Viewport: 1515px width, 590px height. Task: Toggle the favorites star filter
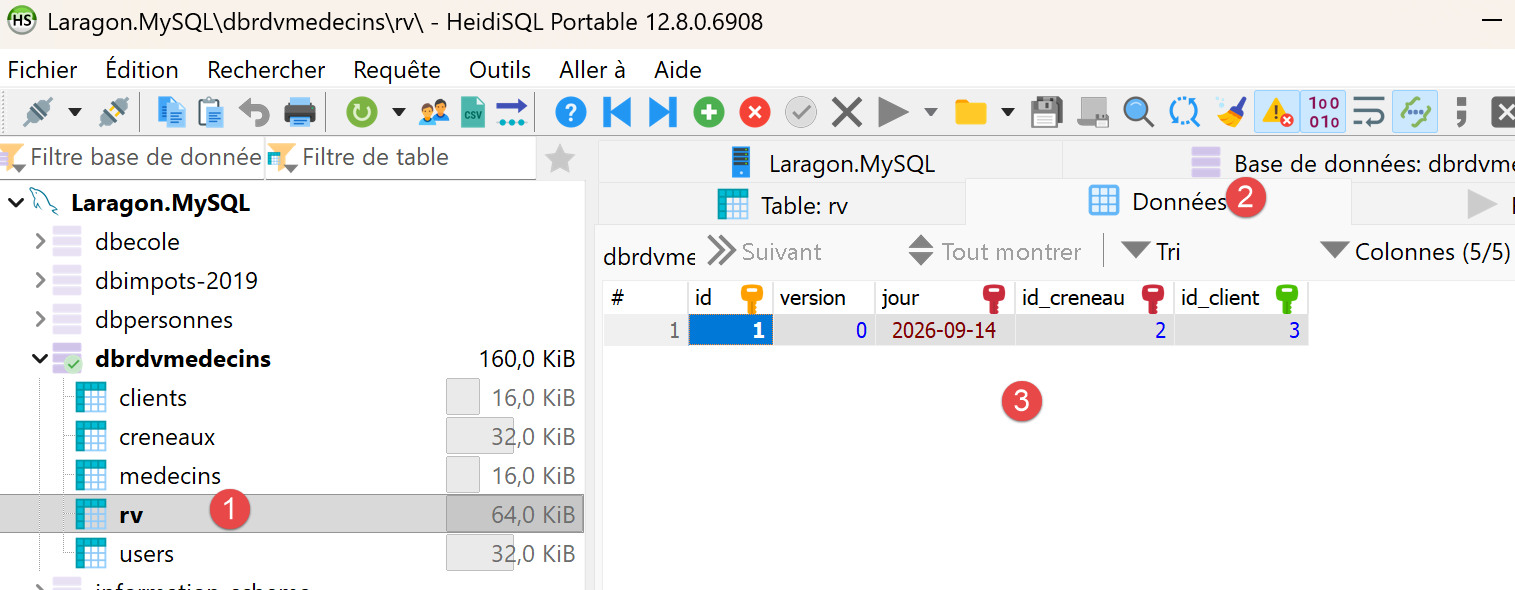tap(560, 158)
